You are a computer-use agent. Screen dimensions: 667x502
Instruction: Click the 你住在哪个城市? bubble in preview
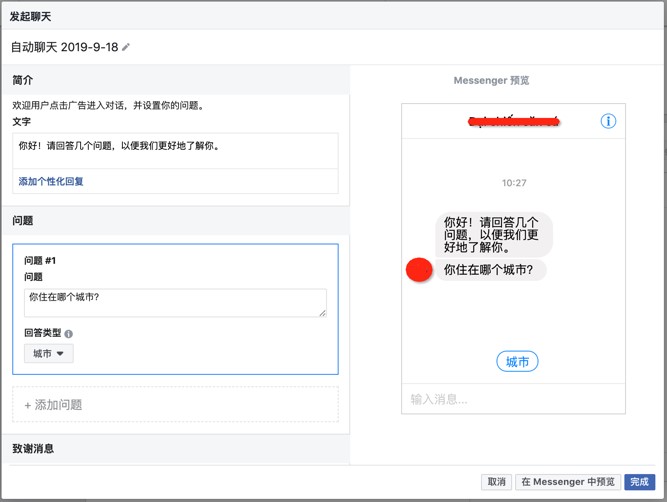tap(490, 270)
